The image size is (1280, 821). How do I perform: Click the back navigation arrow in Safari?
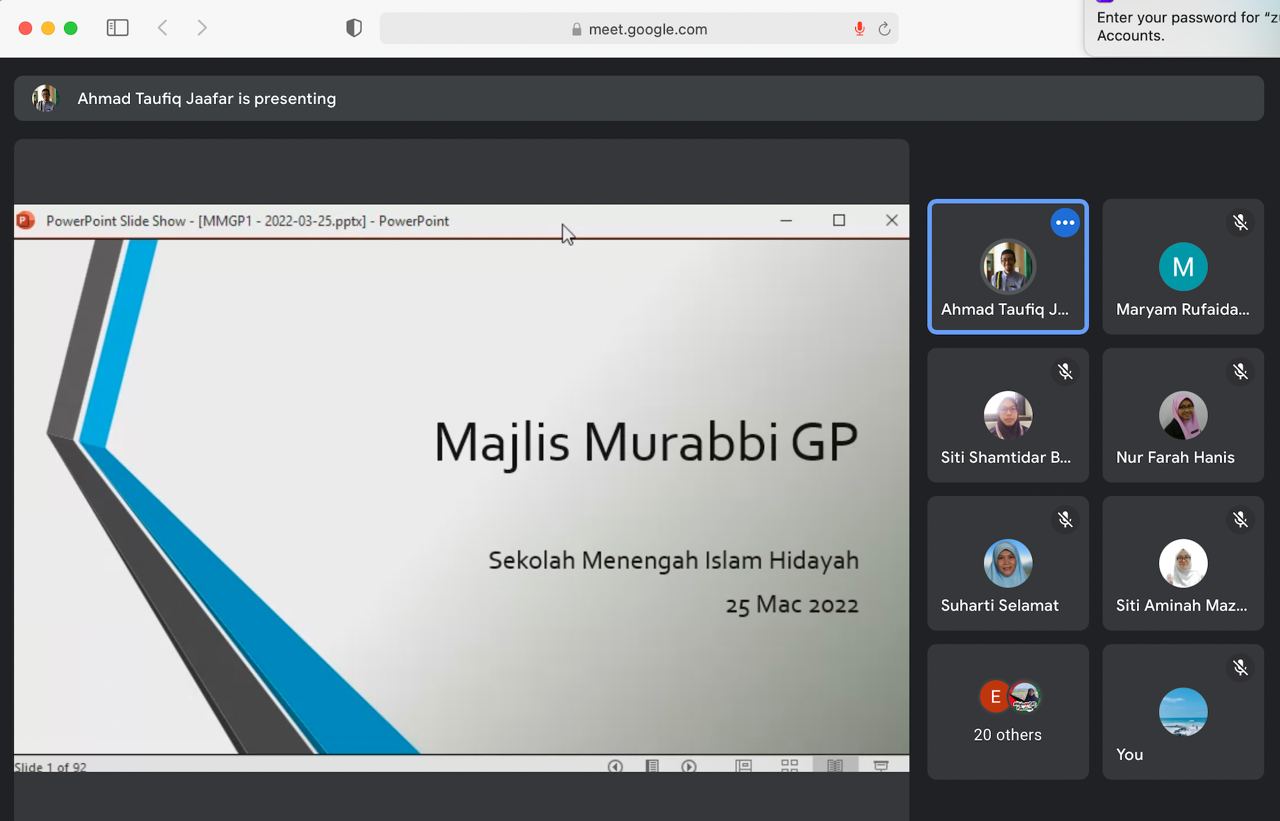click(x=162, y=28)
